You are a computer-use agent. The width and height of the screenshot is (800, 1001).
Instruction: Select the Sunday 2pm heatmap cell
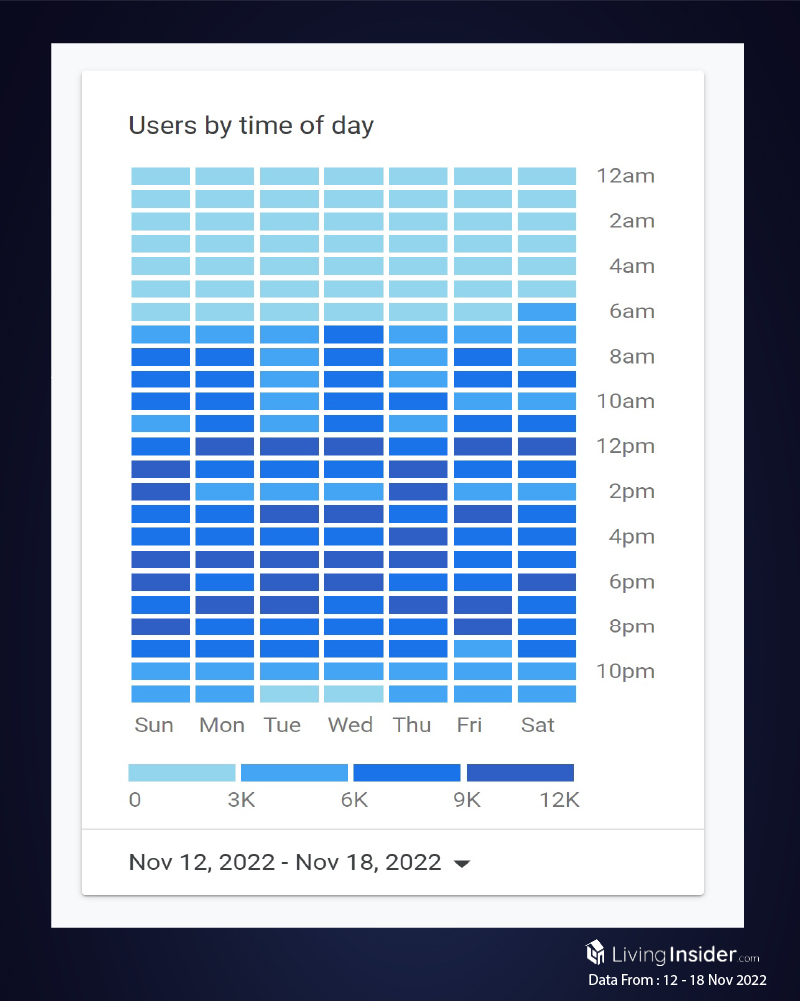pos(160,491)
